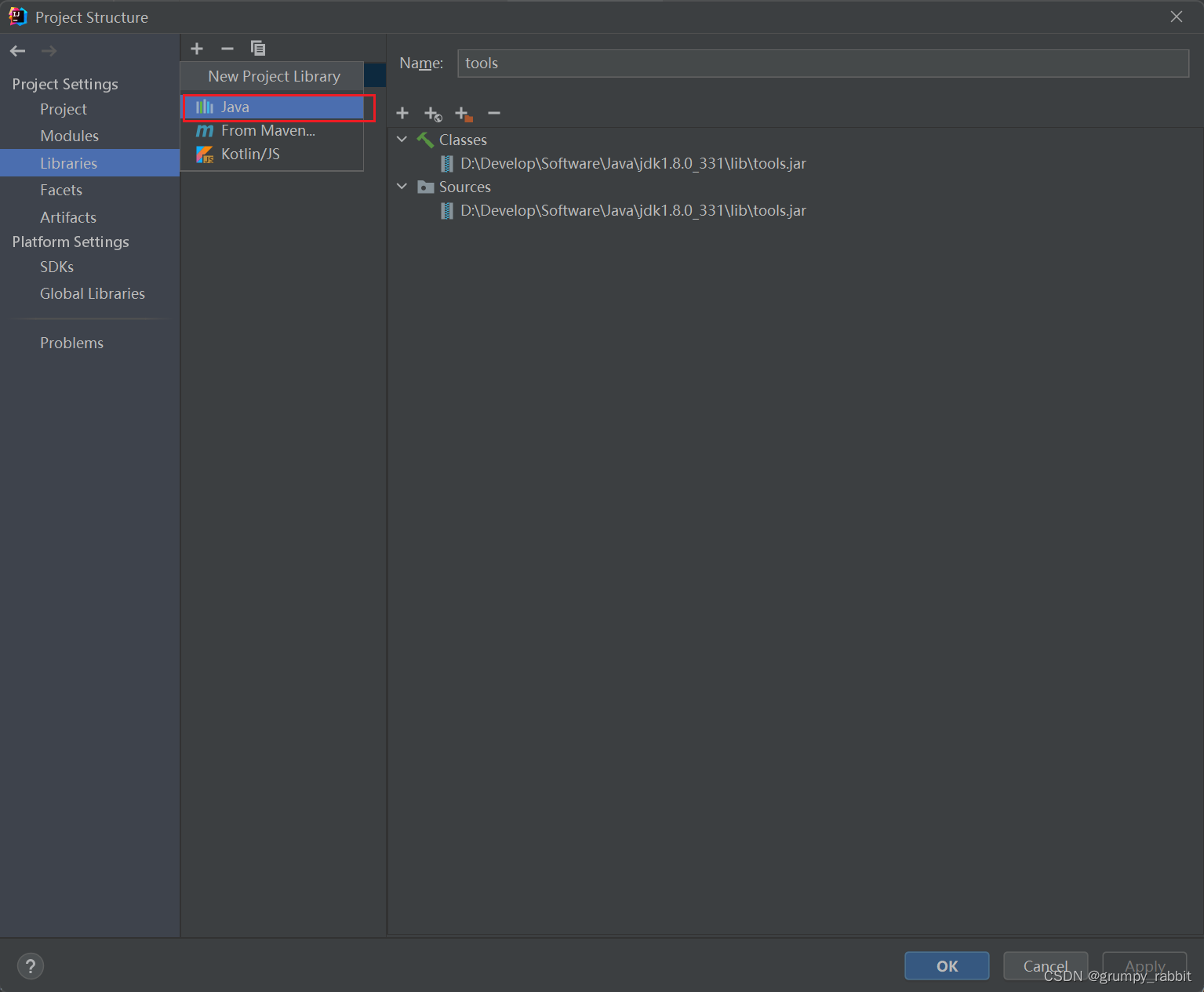Click the forward navigation arrow

[x=49, y=51]
